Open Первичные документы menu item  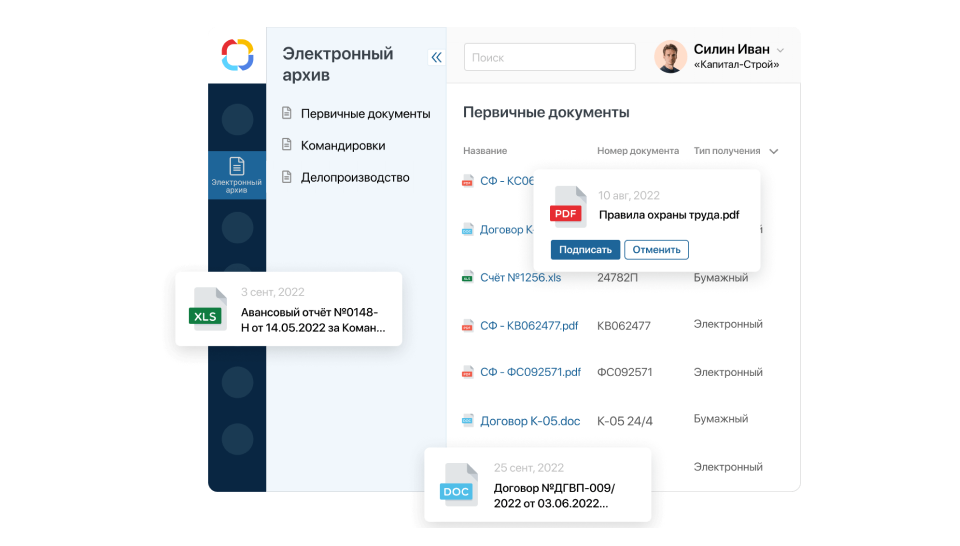[x=366, y=114]
